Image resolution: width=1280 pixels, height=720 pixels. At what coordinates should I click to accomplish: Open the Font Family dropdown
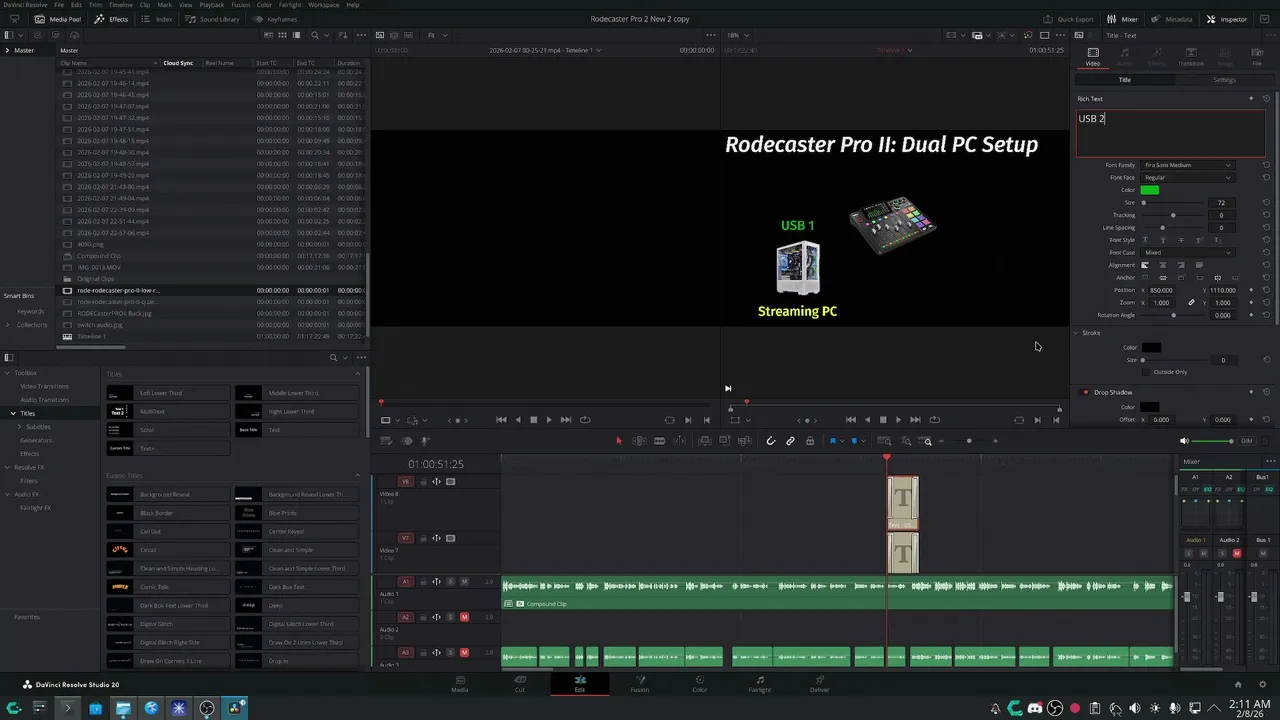click(1188, 165)
